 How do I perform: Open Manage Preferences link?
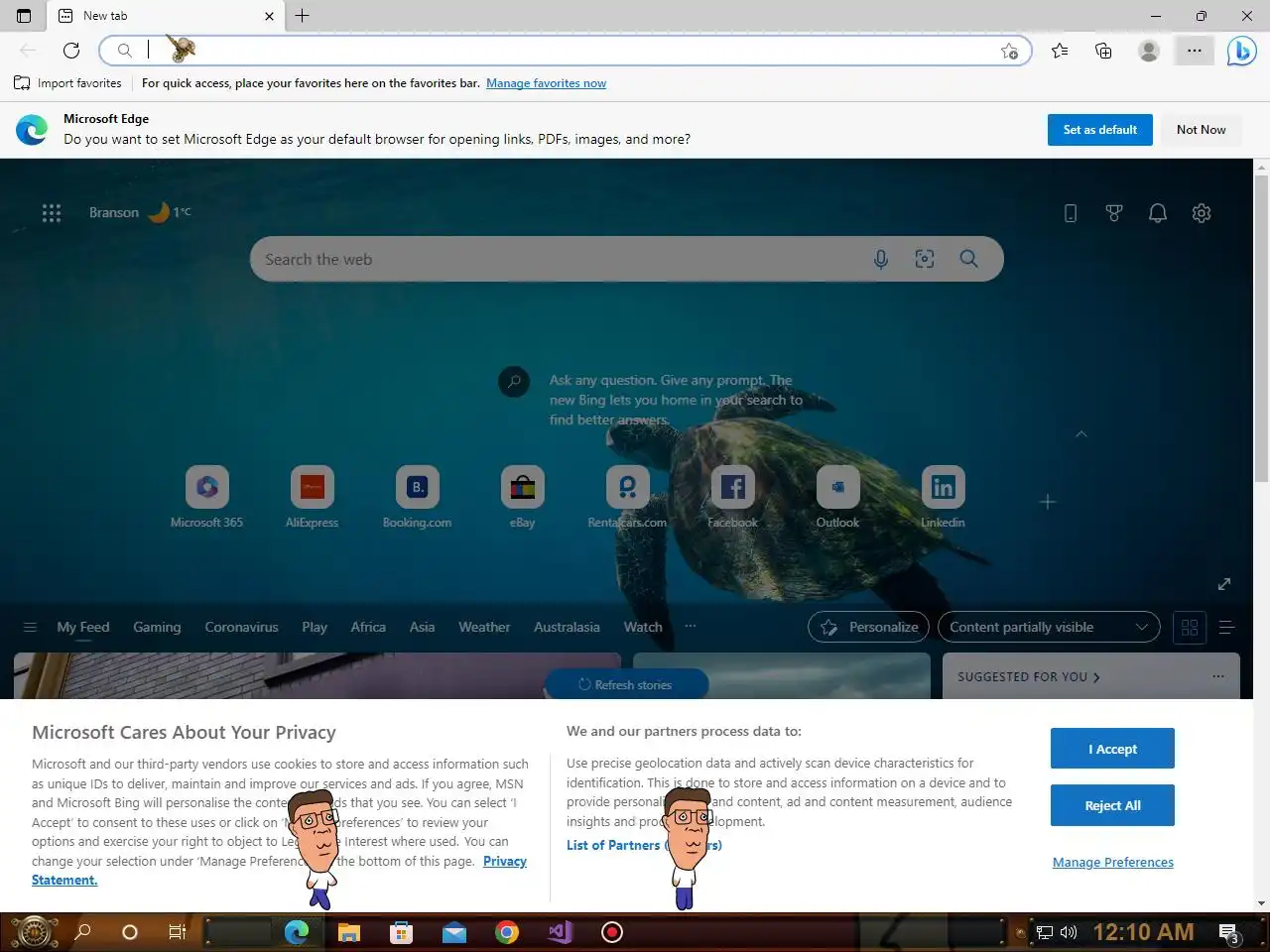1113,862
